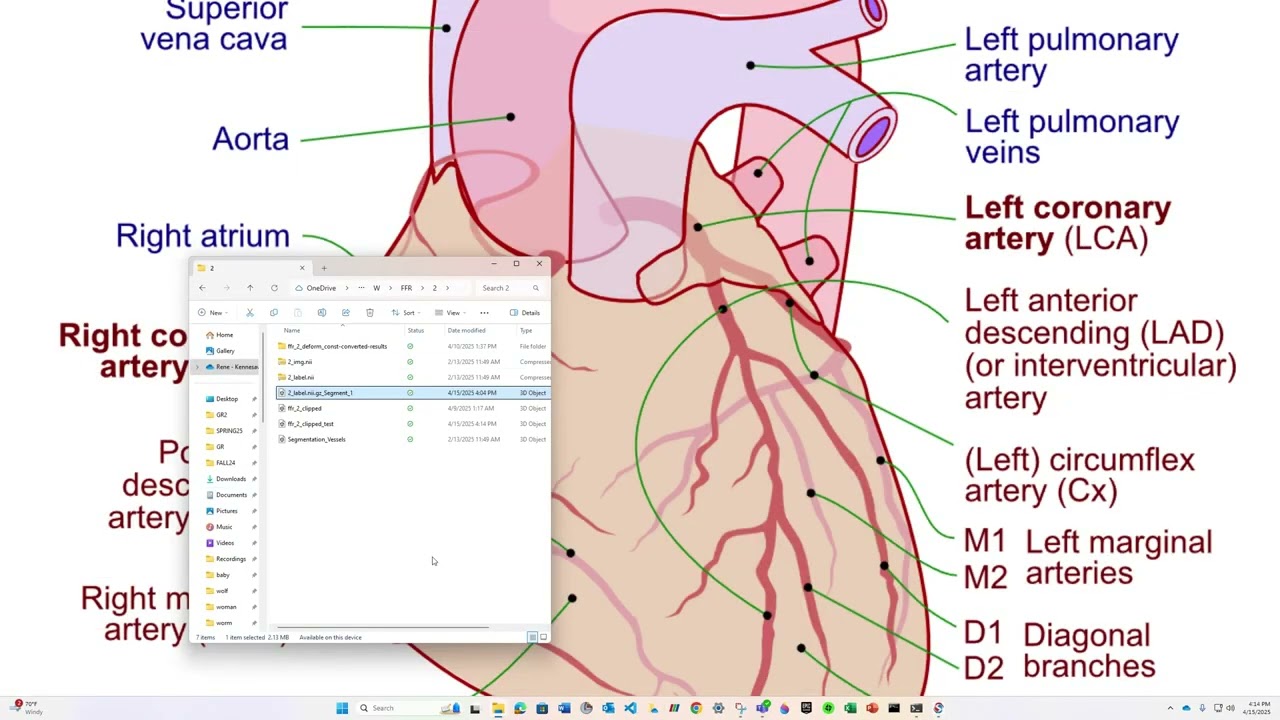The width and height of the screenshot is (1280, 720).
Task: Navigate up one folder level
Action: tap(250, 288)
